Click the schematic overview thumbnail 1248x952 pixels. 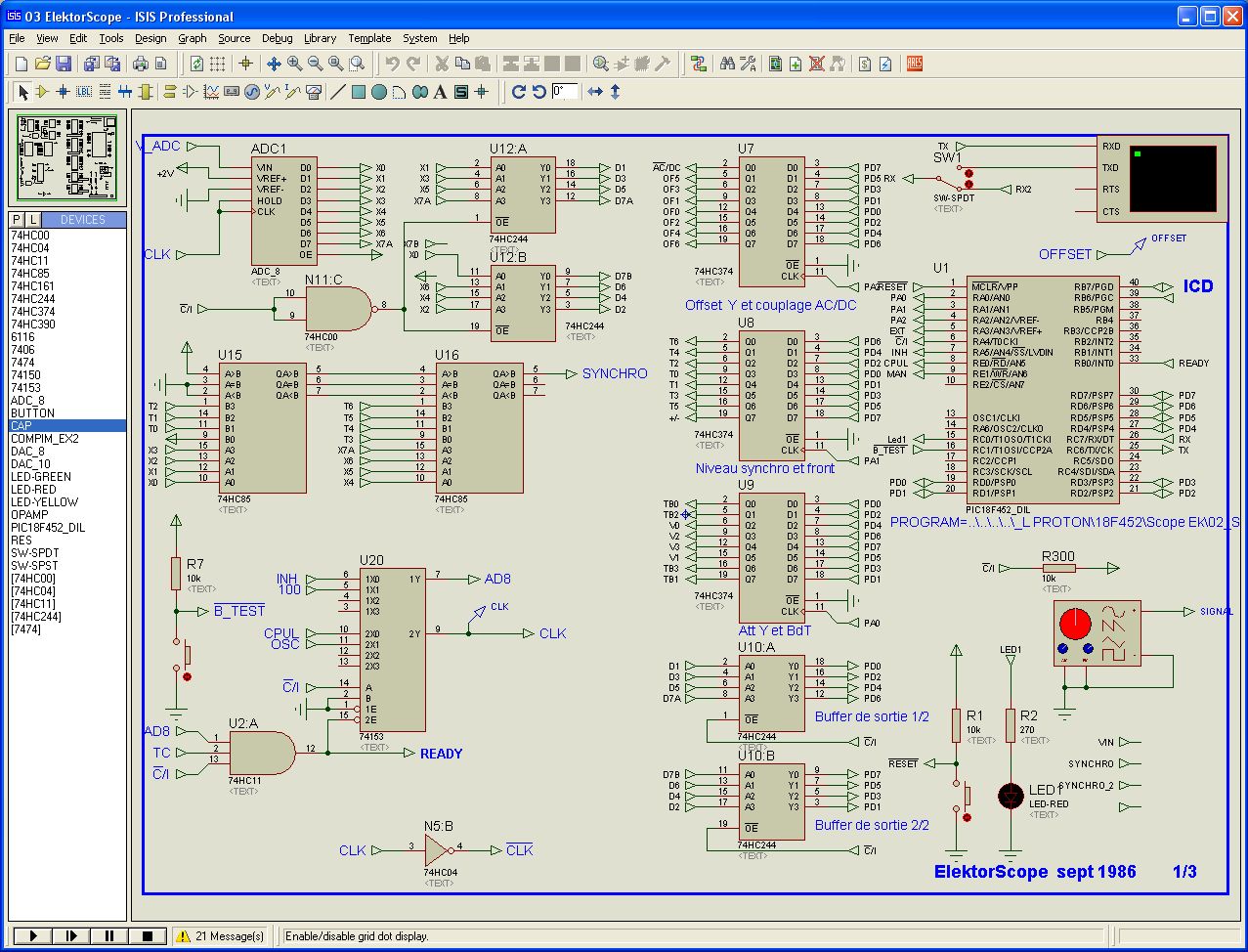click(x=67, y=158)
